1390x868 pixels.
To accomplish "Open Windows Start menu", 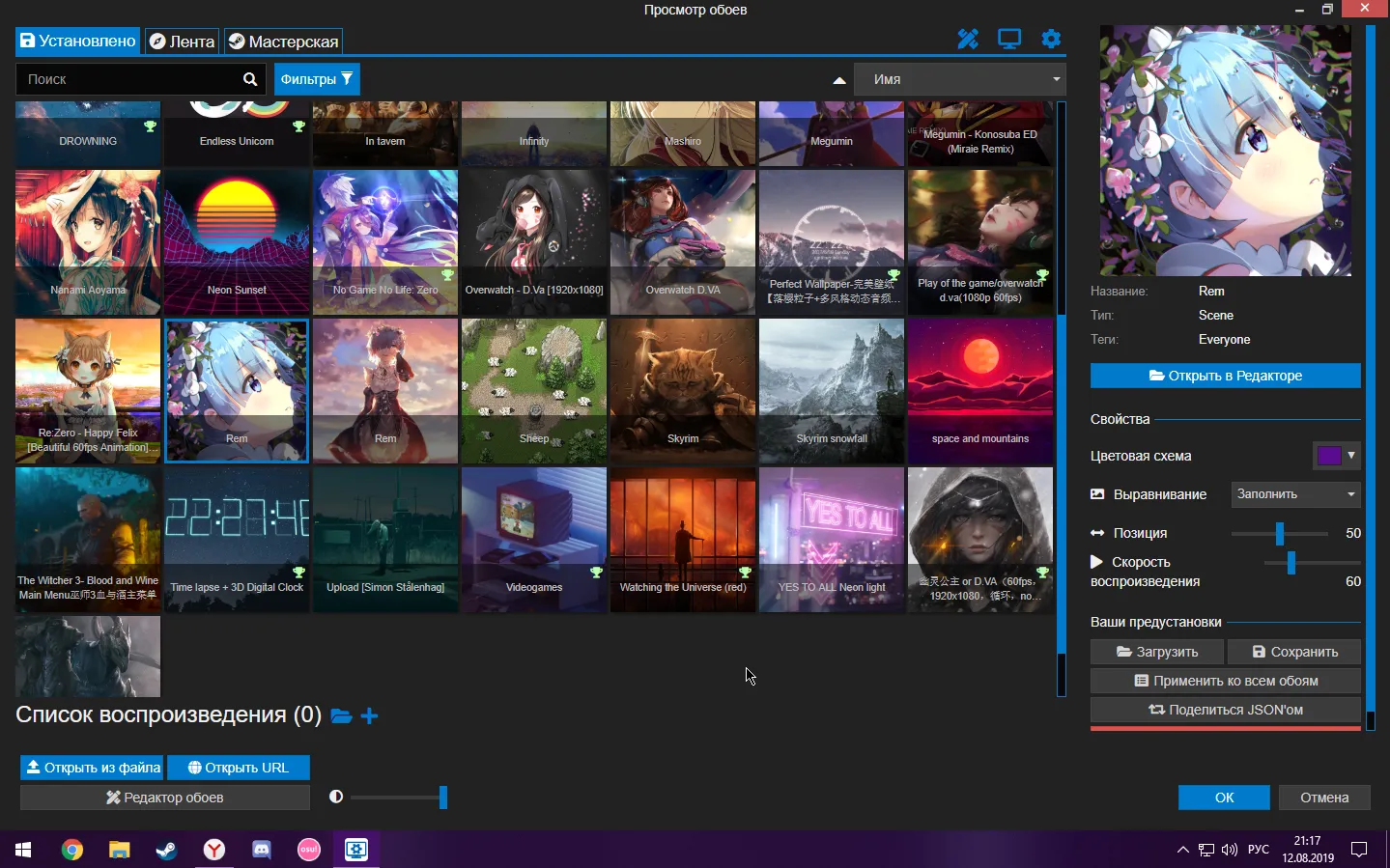I will [23, 850].
